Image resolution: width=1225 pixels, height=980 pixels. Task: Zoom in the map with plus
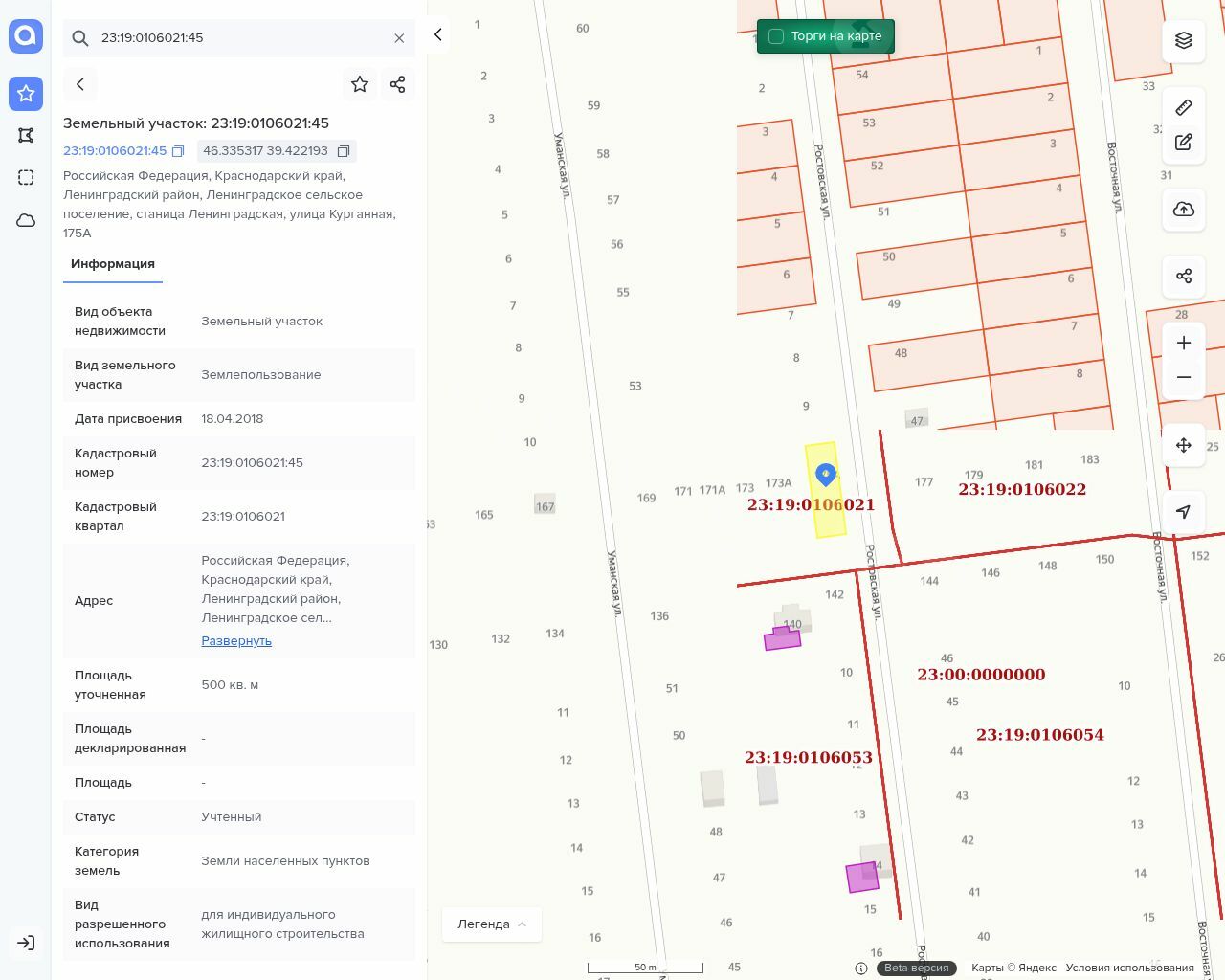(x=1184, y=343)
